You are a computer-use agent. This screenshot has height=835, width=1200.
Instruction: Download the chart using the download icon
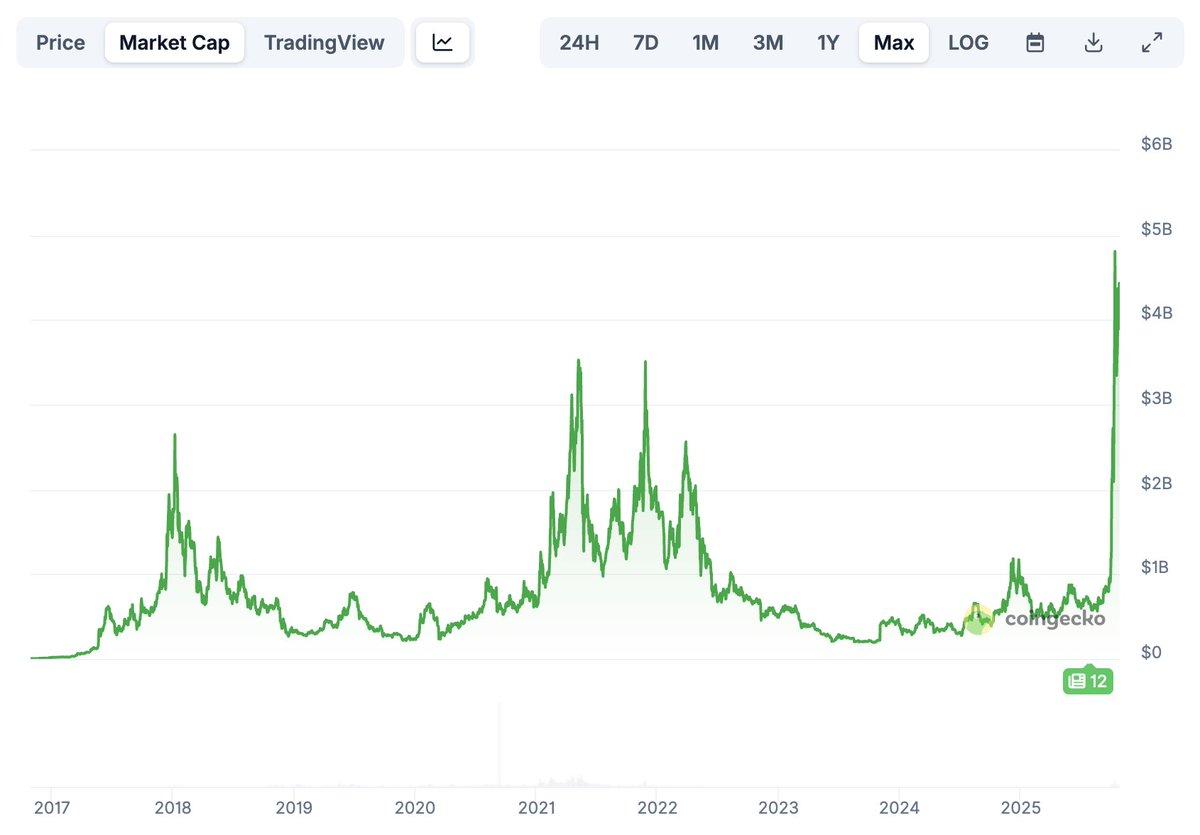[1093, 42]
